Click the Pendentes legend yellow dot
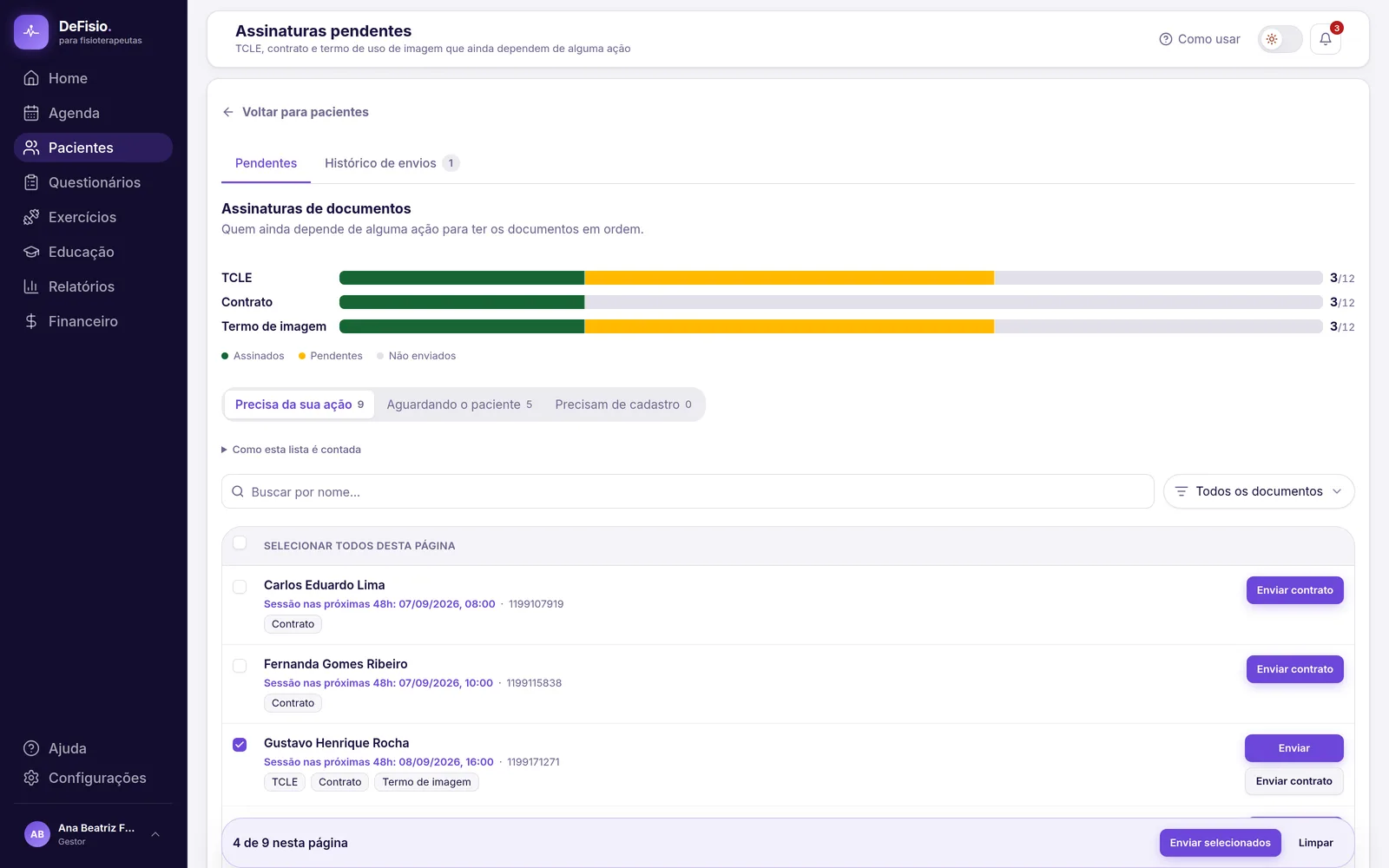 [x=302, y=356]
